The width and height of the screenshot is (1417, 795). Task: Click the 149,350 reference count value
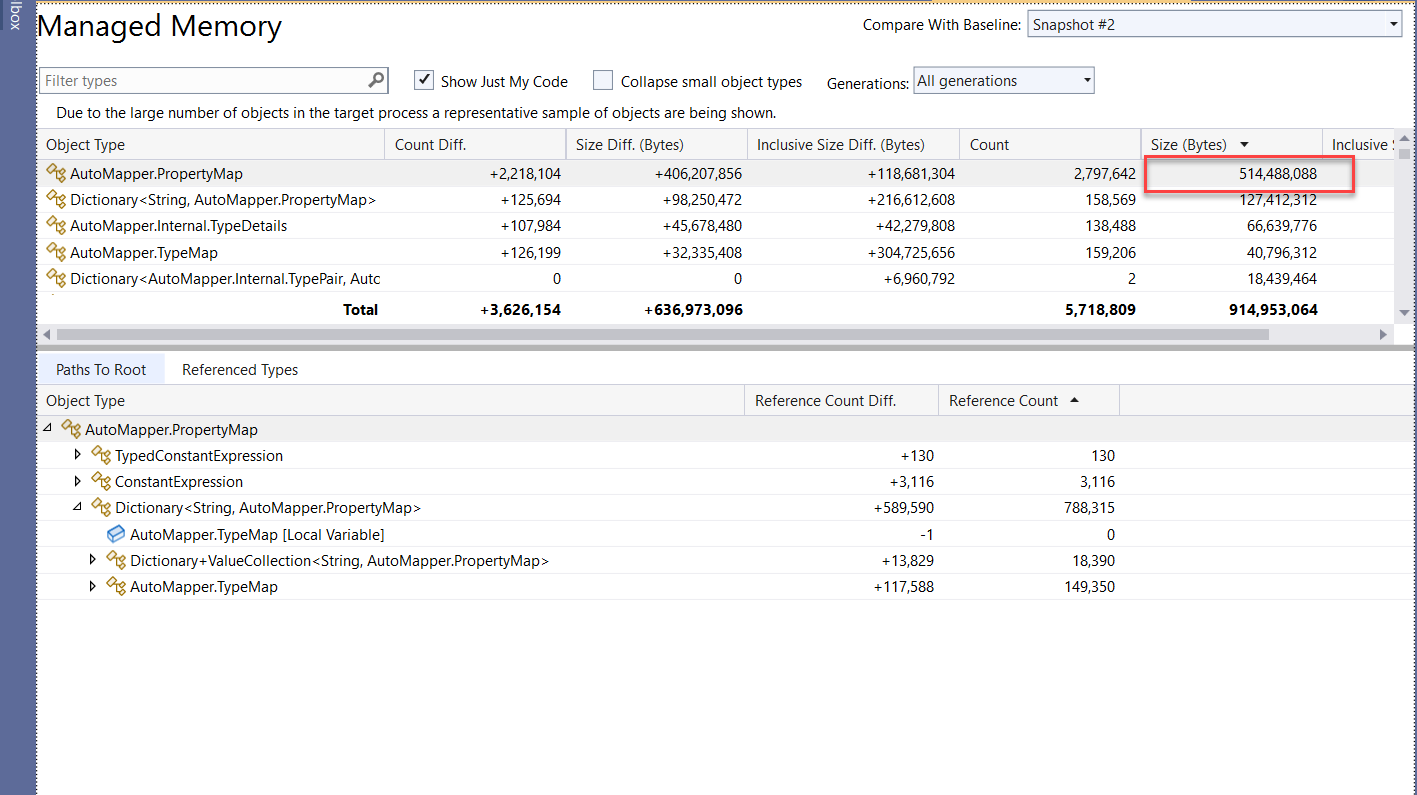[x=1089, y=586]
